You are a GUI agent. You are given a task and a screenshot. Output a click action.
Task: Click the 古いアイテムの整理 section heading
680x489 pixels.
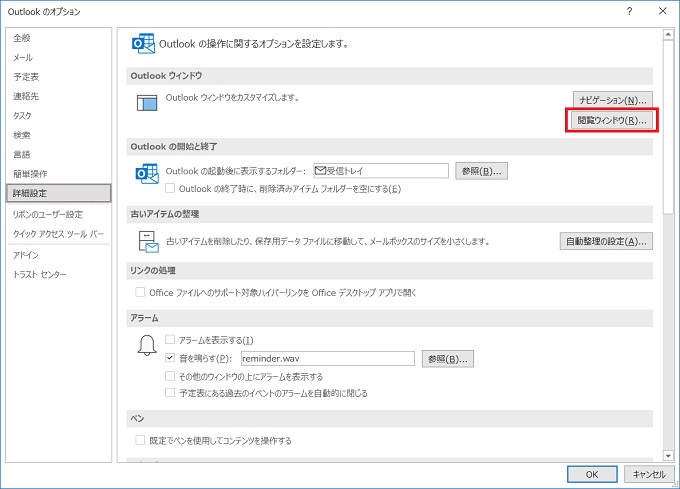point(164,214)
